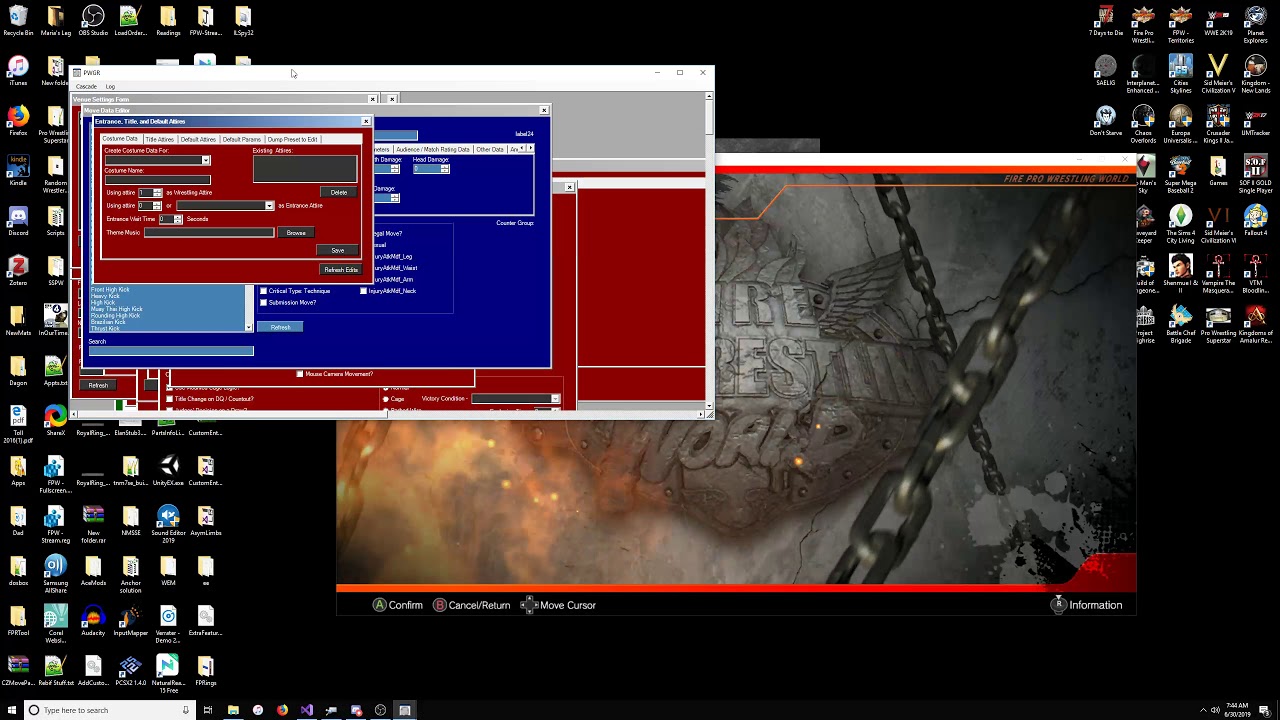The height and width of the screenshot is (720, 1280).
Task: Click into the Costume Name field
Action: (157, 180)
